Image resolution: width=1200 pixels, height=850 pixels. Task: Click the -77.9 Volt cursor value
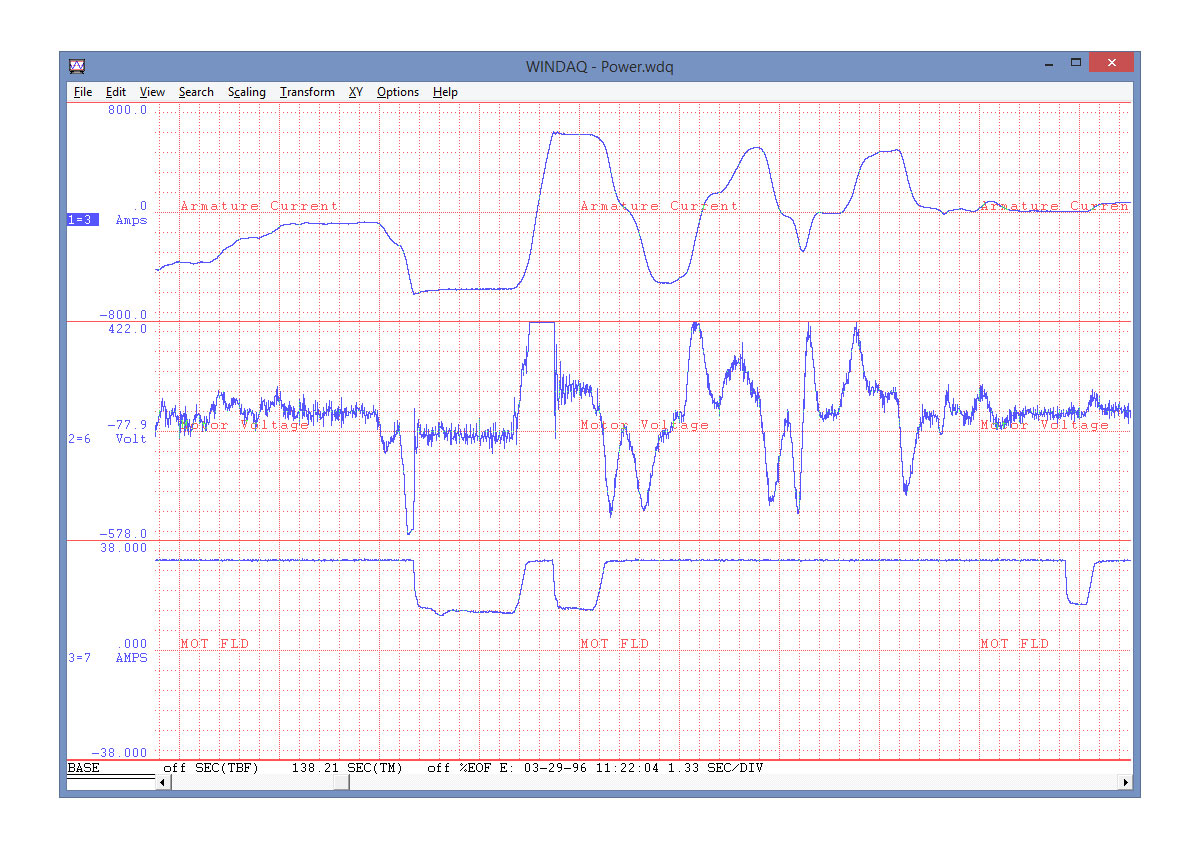tap(128, 425)
